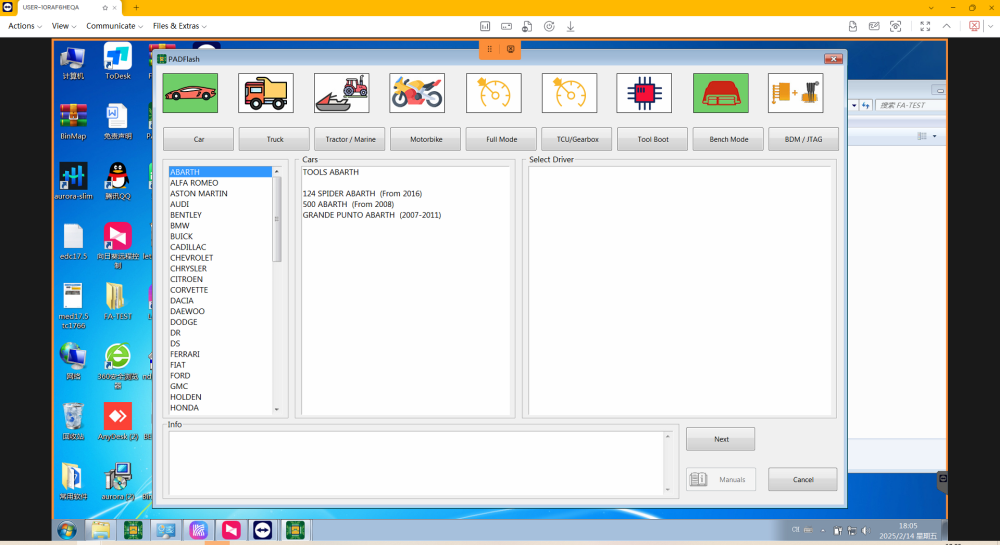
Task: Click the tractor and jet ski icon
Action: point(342,93)
